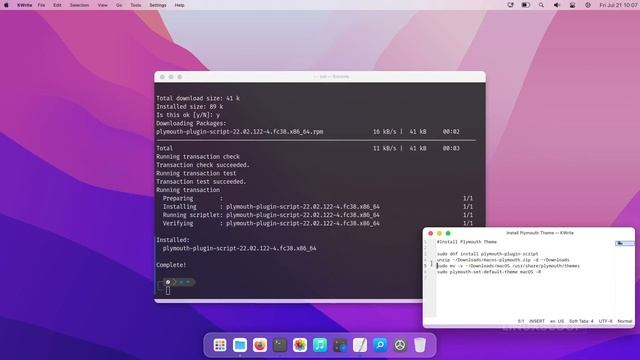Image resolution: width=640 pixels, height=360 pixels.
Task: Click 'sudo plymouth-set-default-theme macOS -R' line in KWrite
Action: point(489,272)
